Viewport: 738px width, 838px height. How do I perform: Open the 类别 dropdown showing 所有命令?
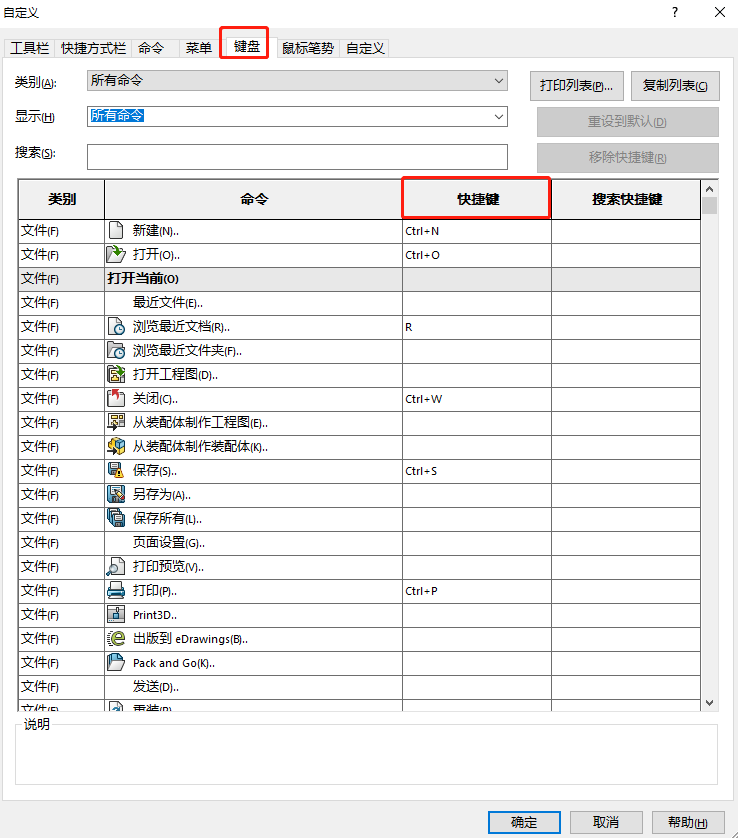click(297, 81)
